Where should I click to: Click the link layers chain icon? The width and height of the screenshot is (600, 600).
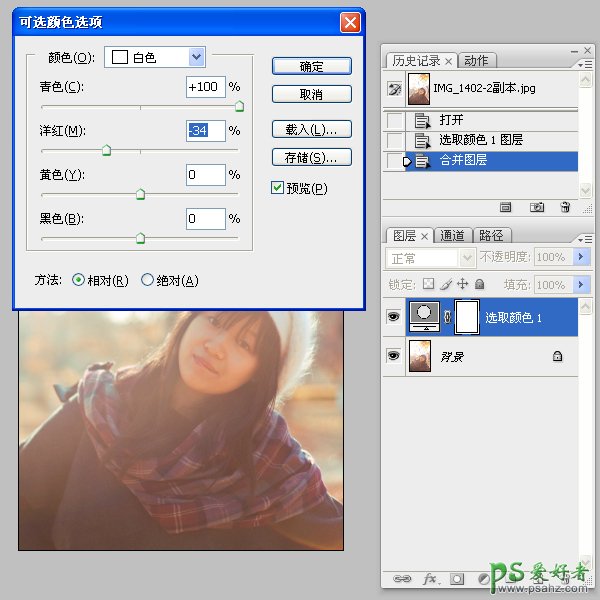[402, 578]
